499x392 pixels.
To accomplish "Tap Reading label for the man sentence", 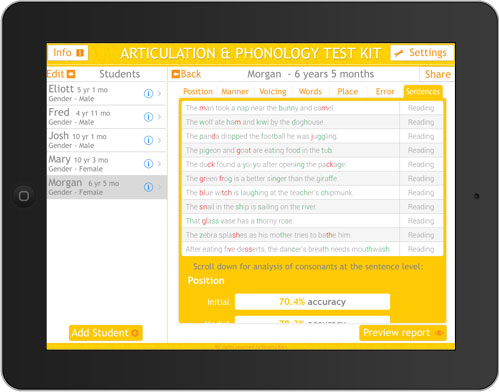I will coord(421,108).
